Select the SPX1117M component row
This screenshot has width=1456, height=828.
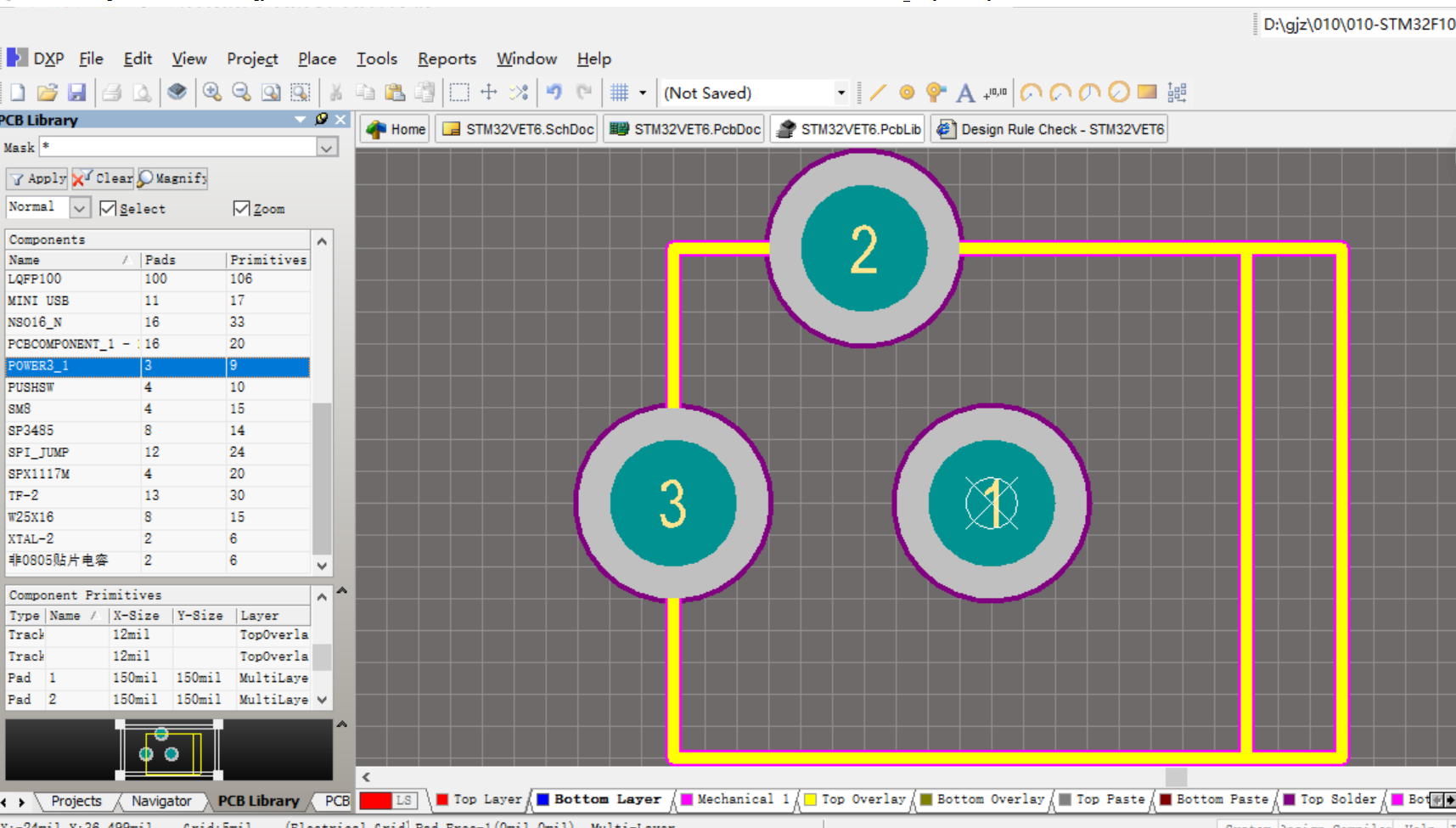[x=158, y=474]
